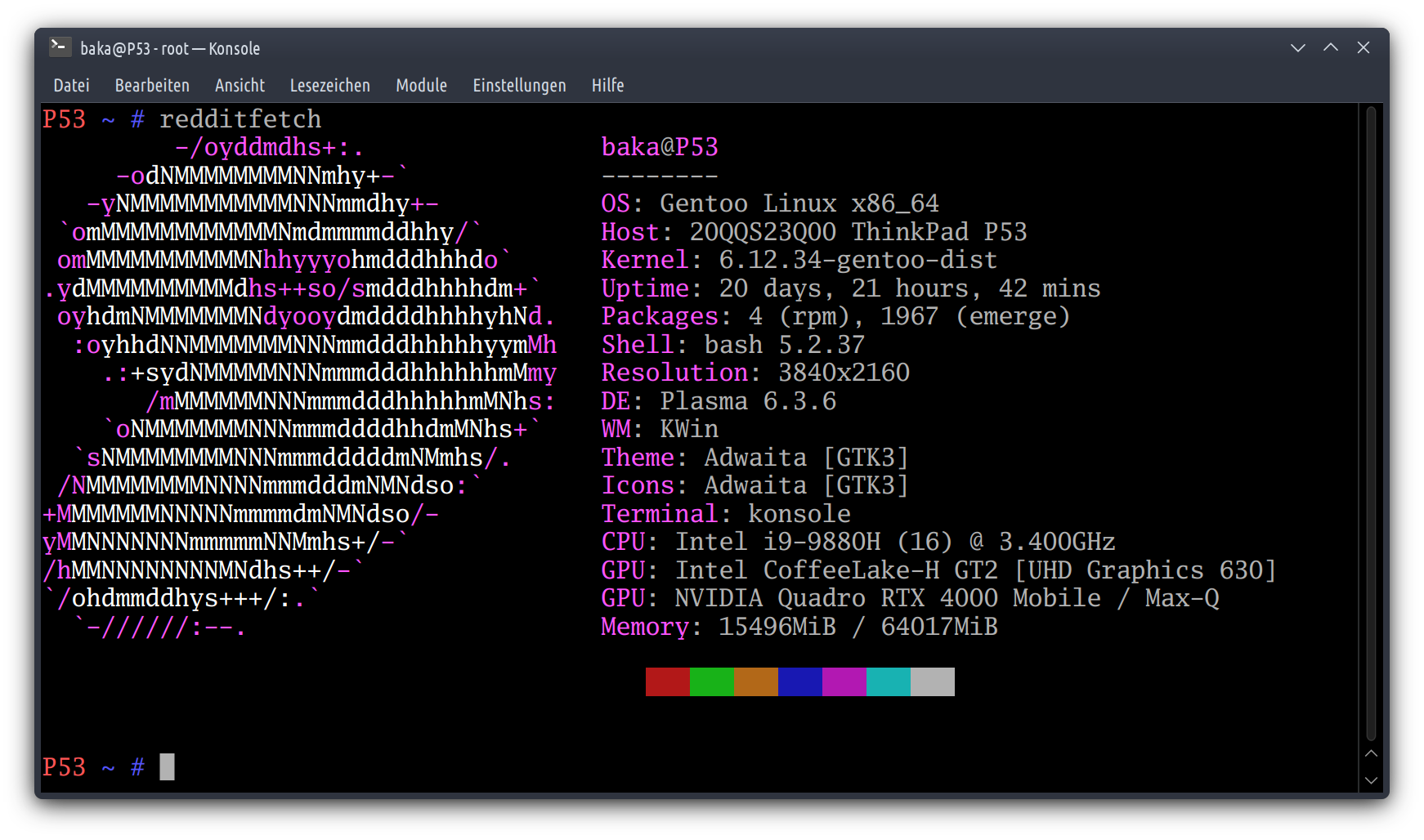The height and width of the screenshot is (840, 1424).
Task: Open the Ansicht menu
Action: tap(240, 85)
